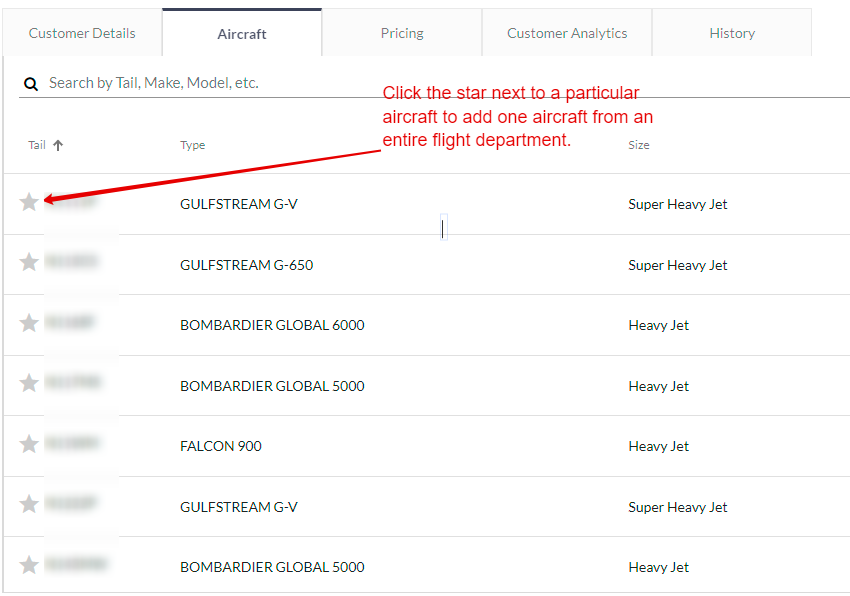The height and width of the screenshot is (596, 850).
Task: Sort by the Type column header
Action: click(x=192, y=145)
